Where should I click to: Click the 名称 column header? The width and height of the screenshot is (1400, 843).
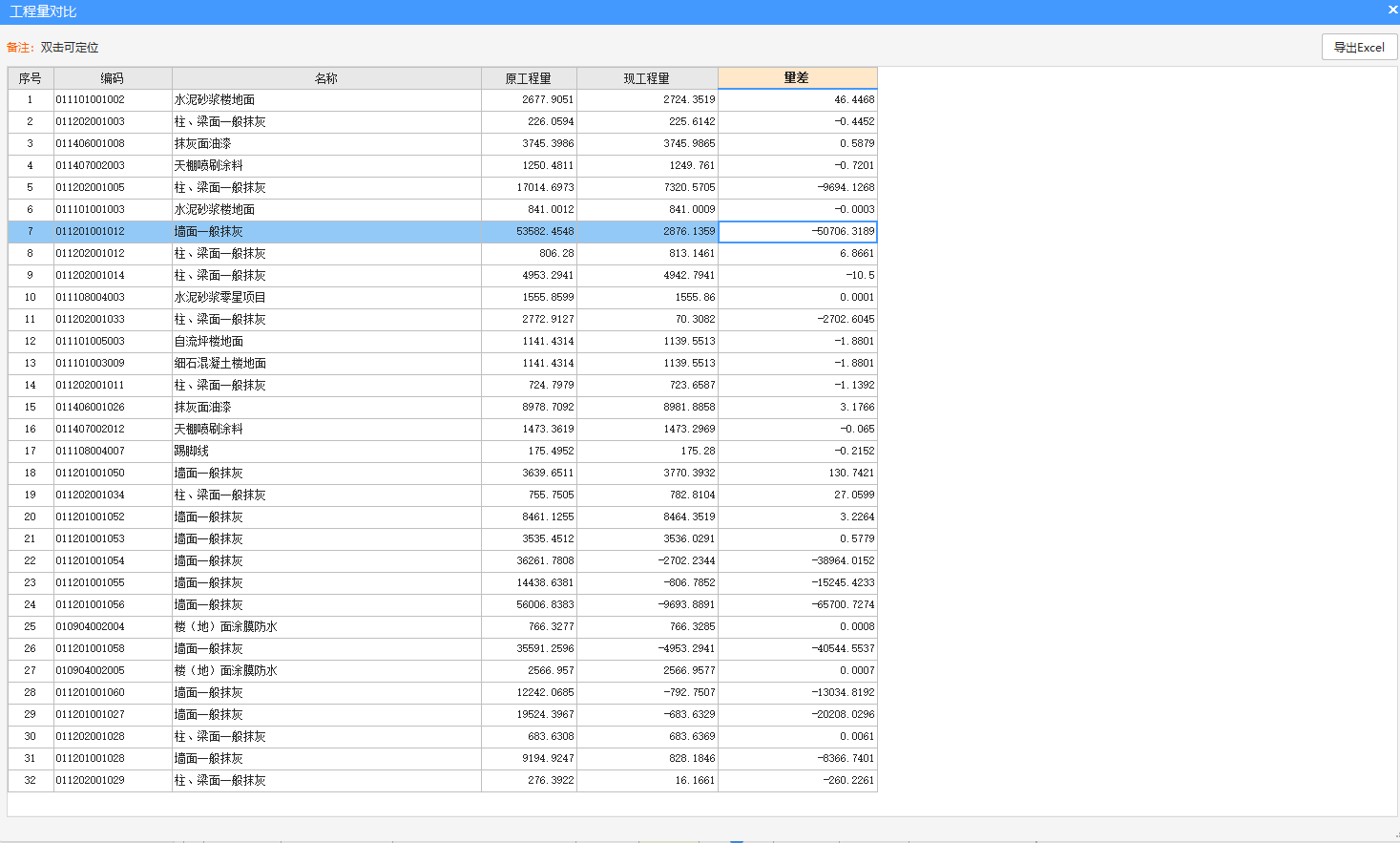coord(326,78)
